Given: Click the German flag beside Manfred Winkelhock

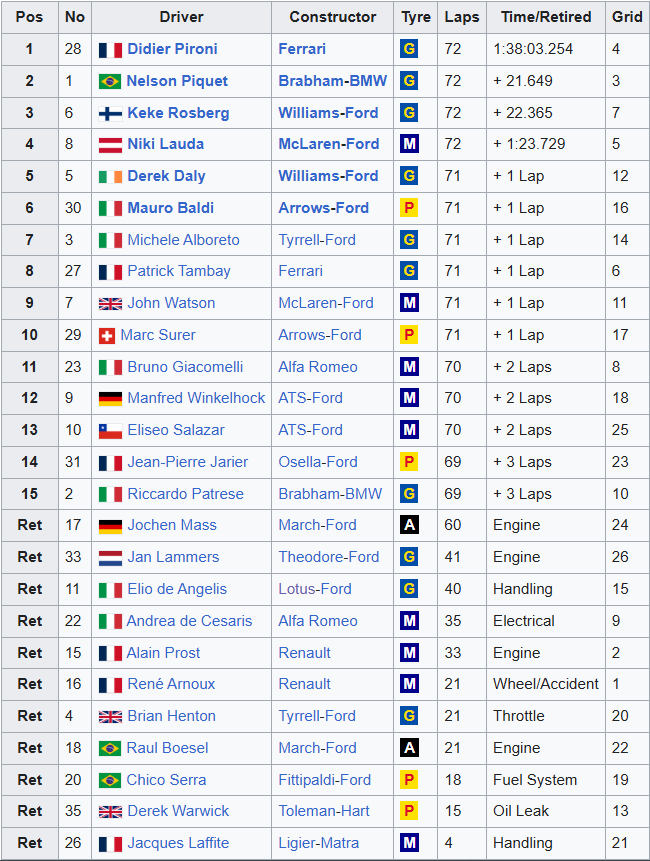Looking at the screenshot, I should point(110,399).
